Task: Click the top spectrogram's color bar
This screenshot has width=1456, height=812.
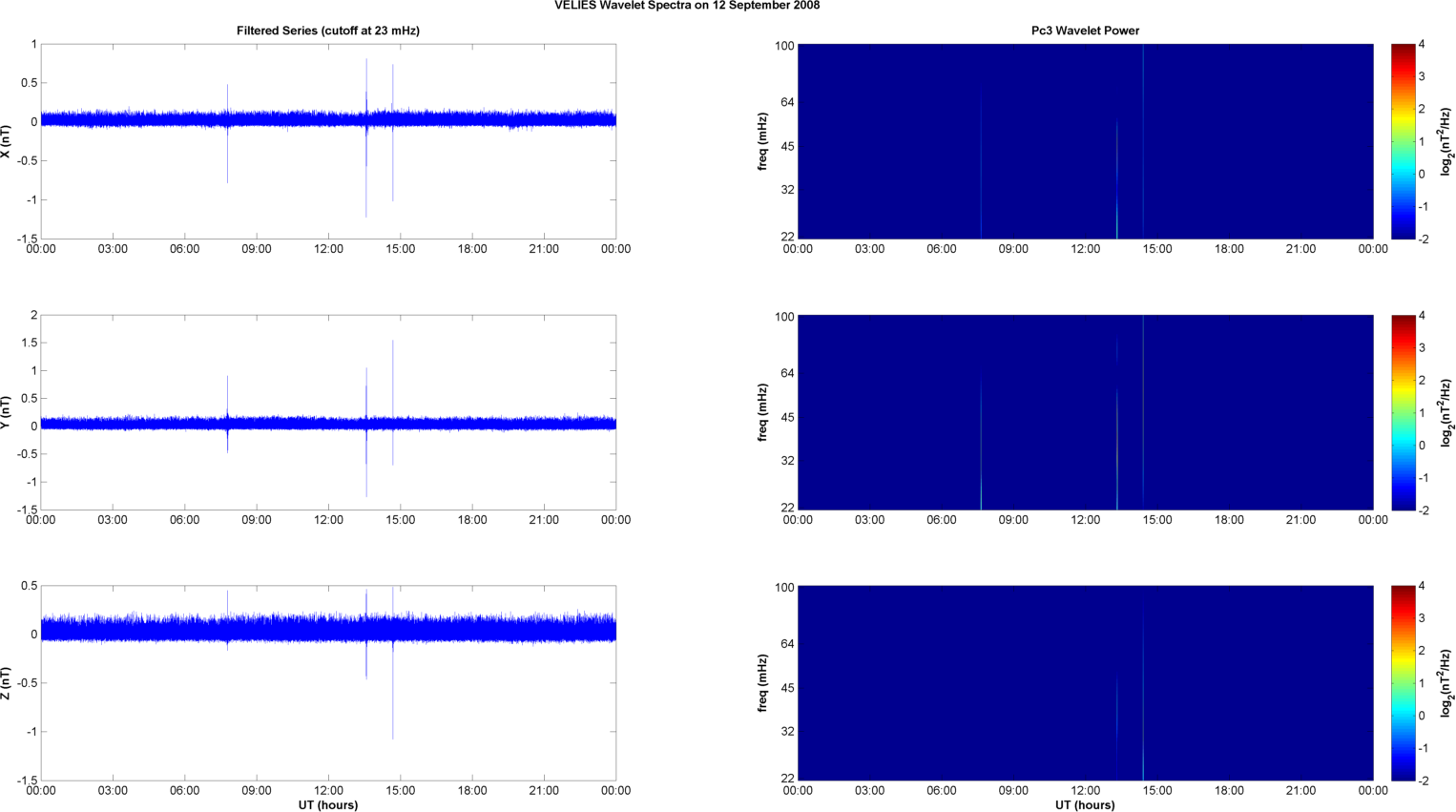Action: point(1403,141)
